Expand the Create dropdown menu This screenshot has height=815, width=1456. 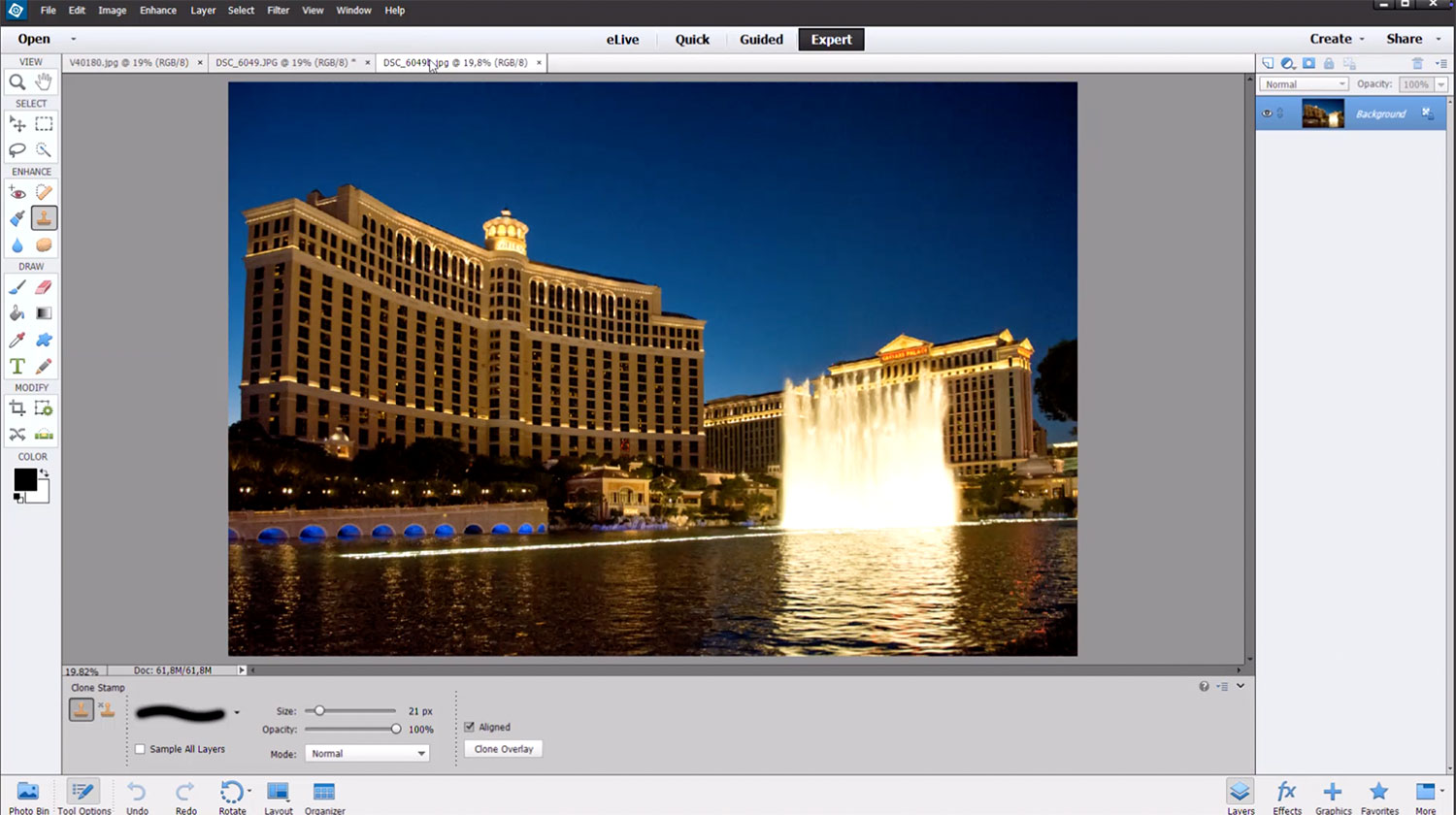click(x=1337, y=39)
